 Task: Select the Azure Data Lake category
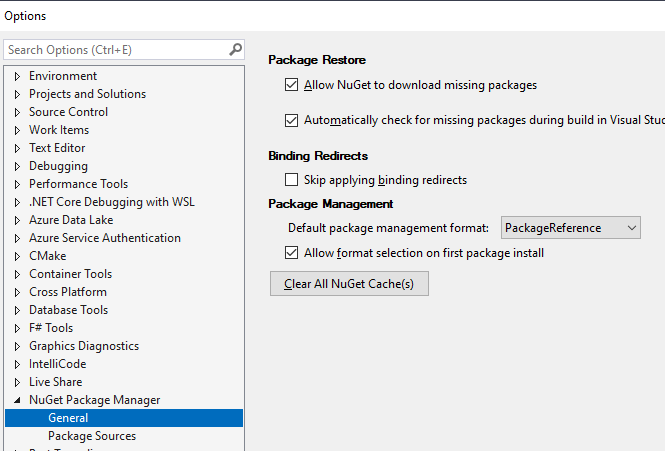[x=71, y=220]
